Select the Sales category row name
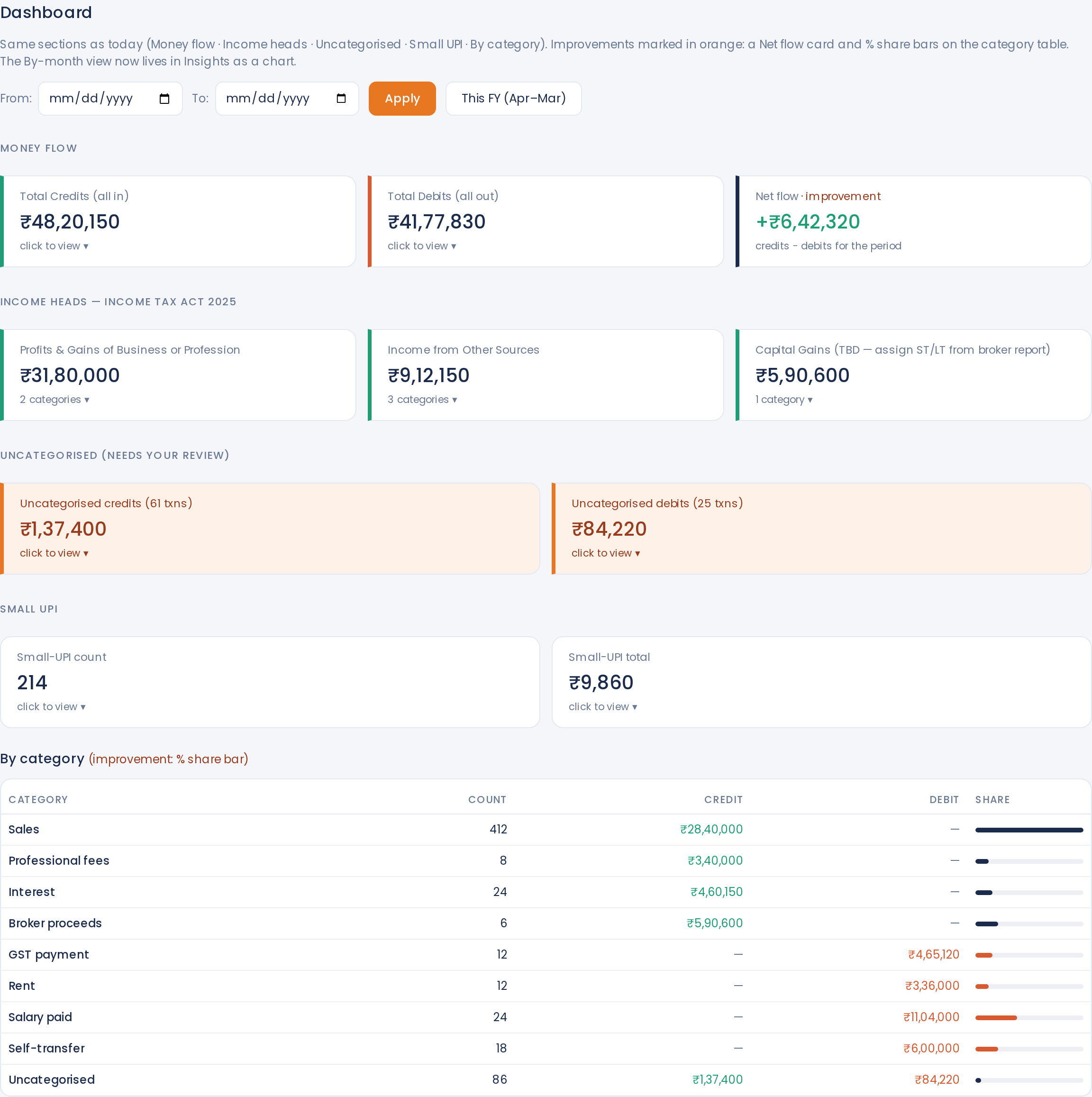 click(24, 830)
